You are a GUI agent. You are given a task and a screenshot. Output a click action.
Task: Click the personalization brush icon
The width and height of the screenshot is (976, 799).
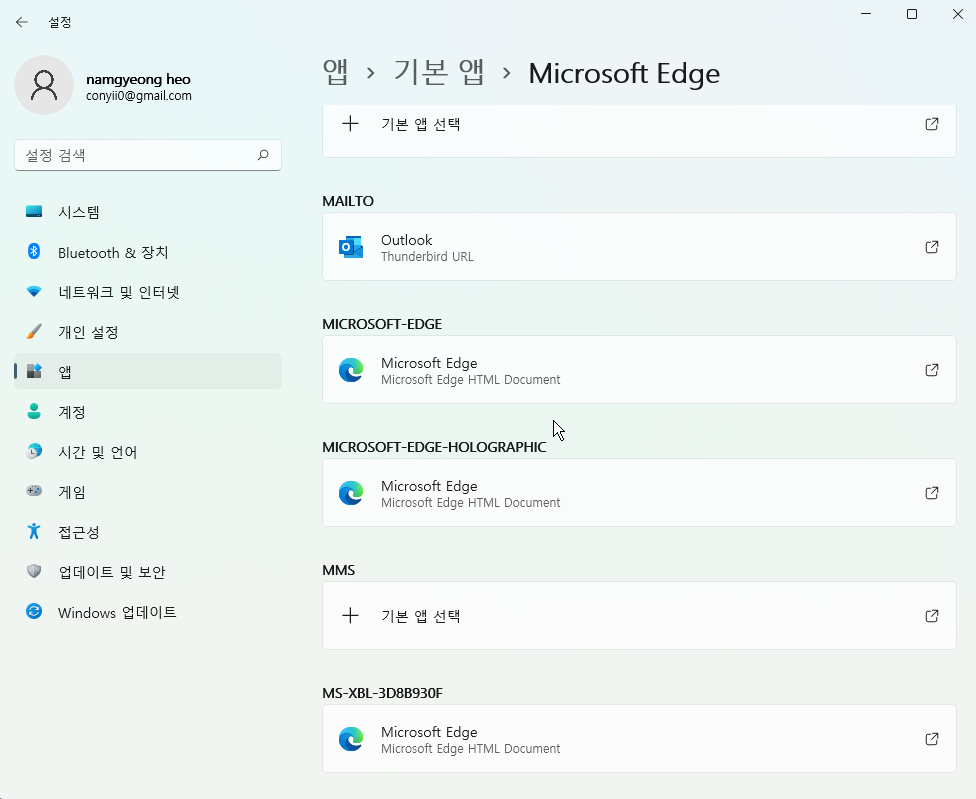(34, 331)
